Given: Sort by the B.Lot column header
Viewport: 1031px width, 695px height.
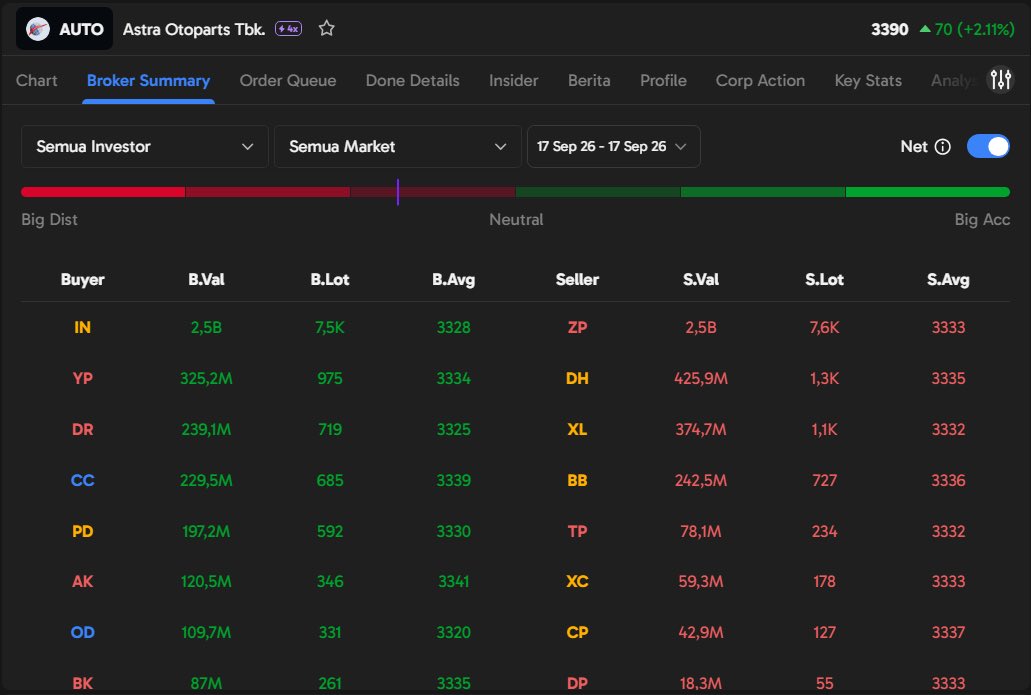Looking at the screenshot, I should click(330, 279).
